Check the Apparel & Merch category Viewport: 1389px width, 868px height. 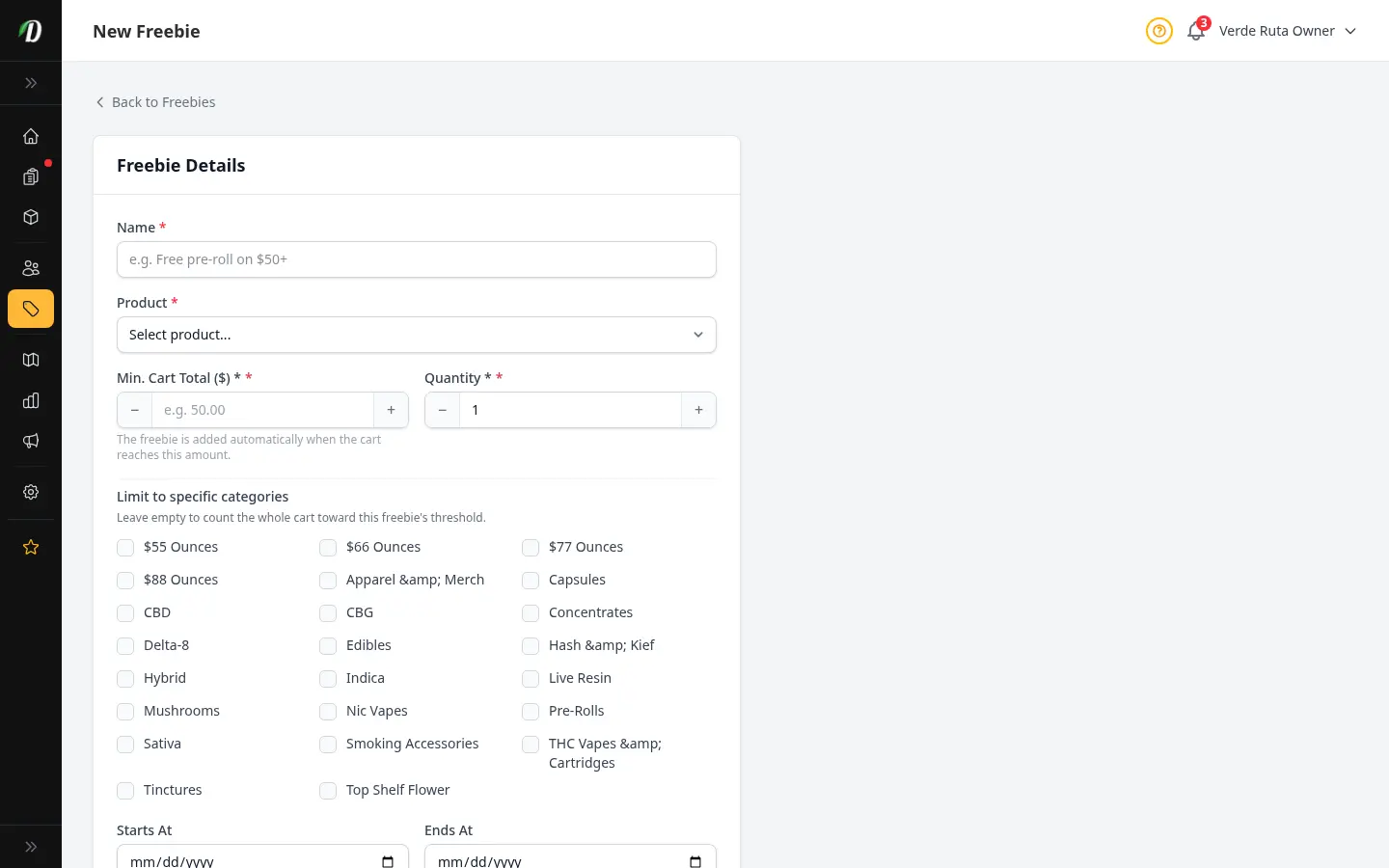[x=328, y=581]
